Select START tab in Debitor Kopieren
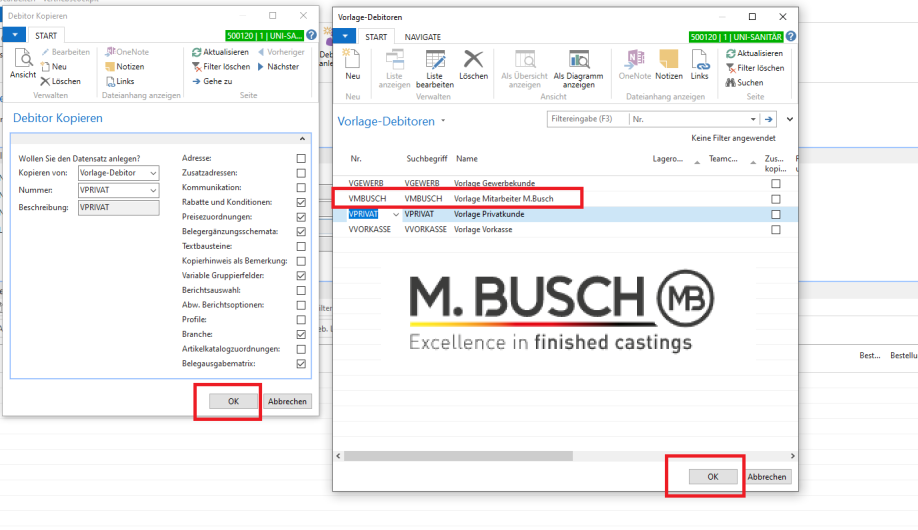The image size is (918, 530). [46, 36]
